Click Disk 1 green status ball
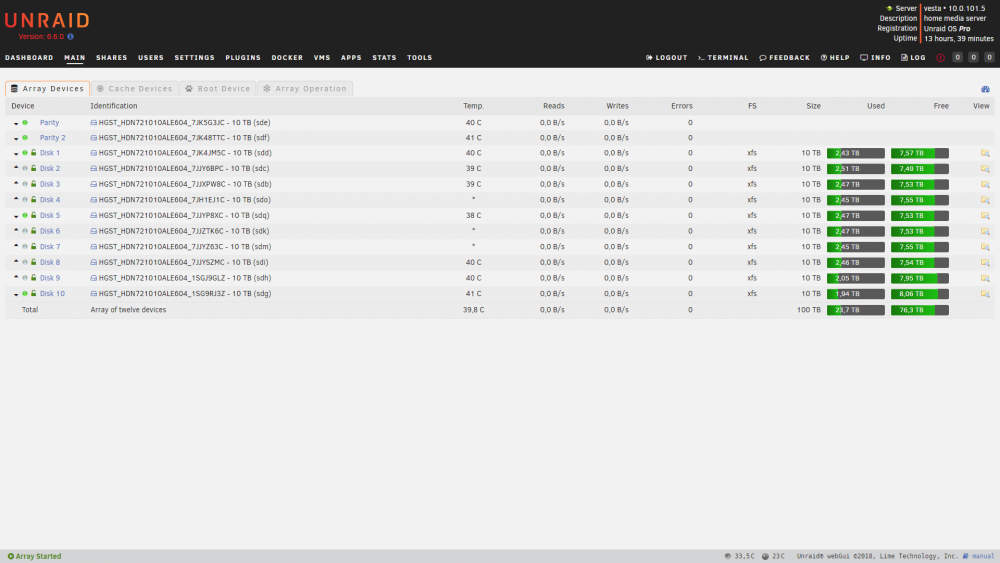 pyautogui.click(x=25, y=153)
